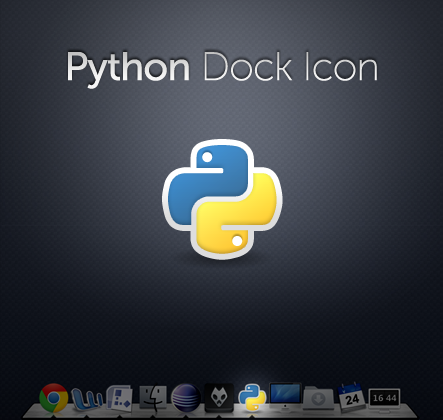The height and width of the screenshot is (420, 443).
Task: Launch Microsoft Word from the dock
Action: click(87, 398)
